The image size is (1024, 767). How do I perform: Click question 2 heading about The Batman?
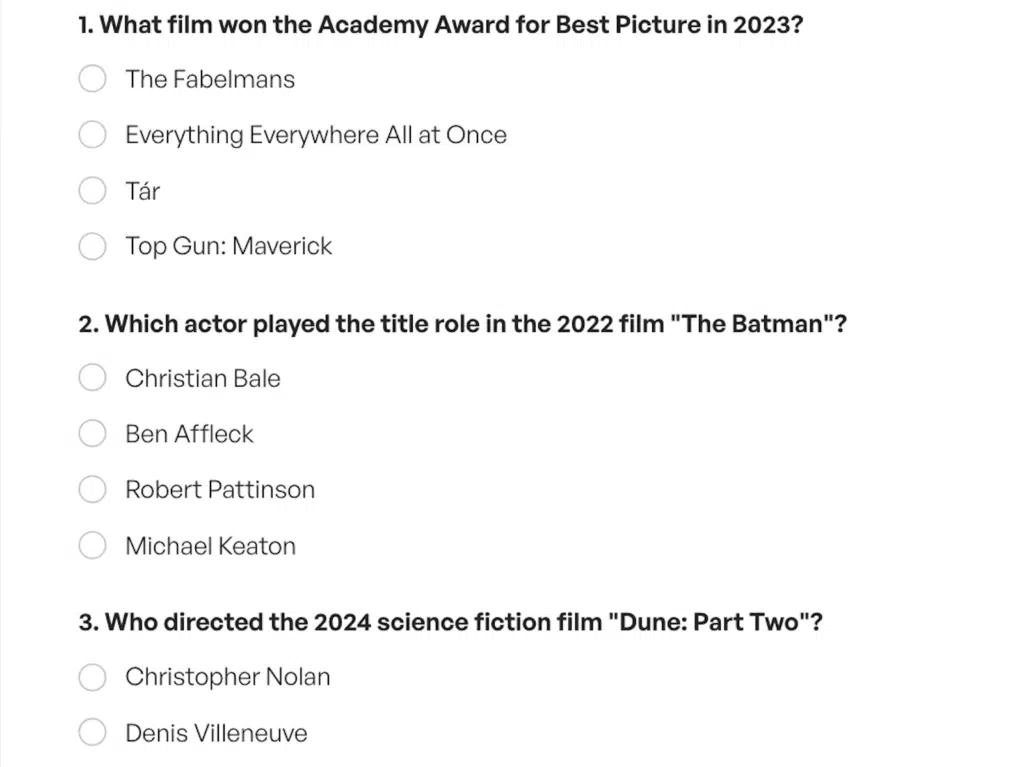[462, 324]
